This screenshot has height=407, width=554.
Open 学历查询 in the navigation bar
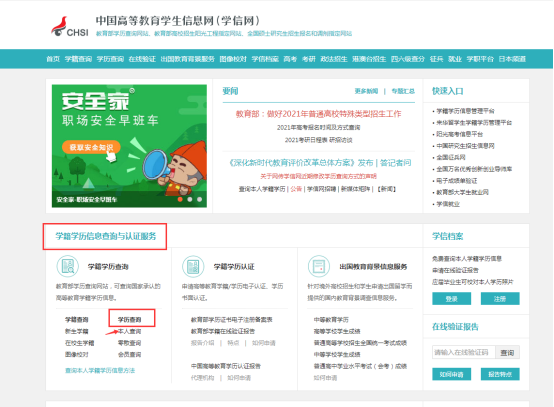[110, 59]
